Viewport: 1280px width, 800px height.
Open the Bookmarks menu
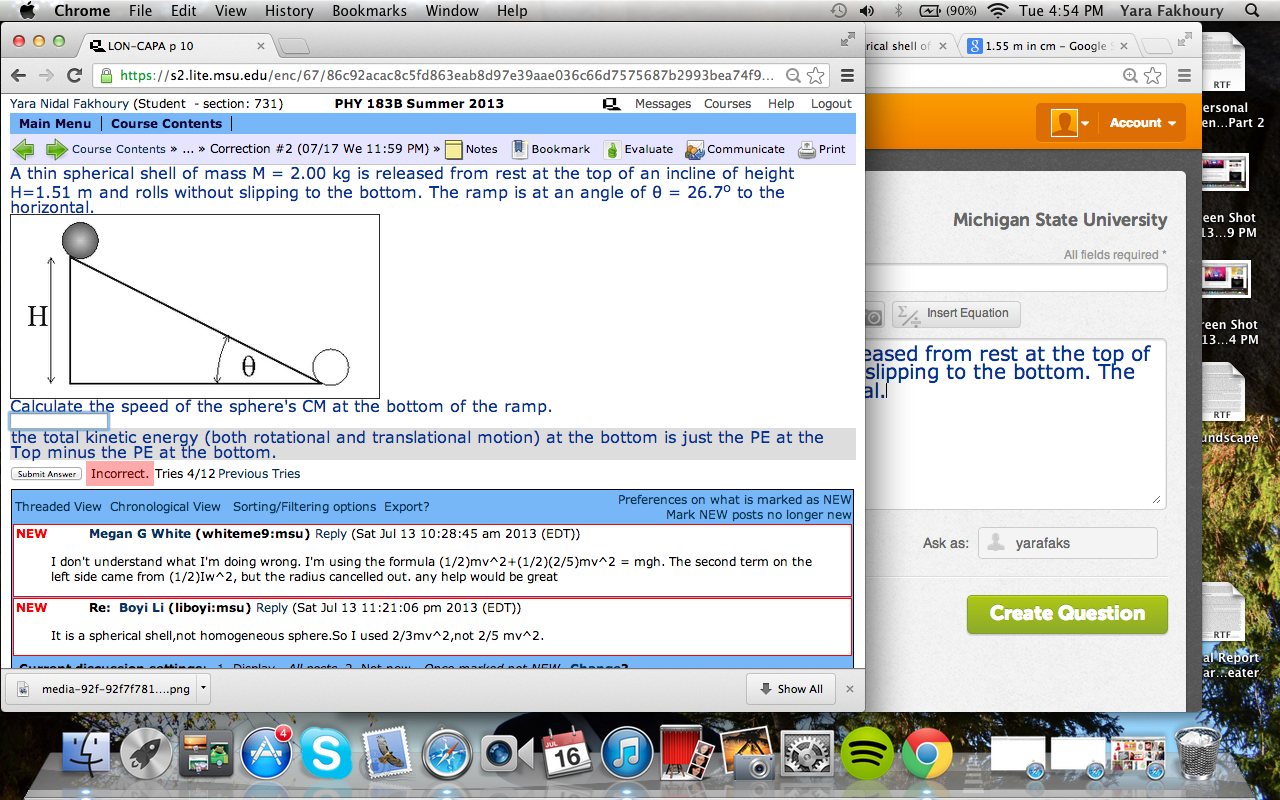coord(369,11)
